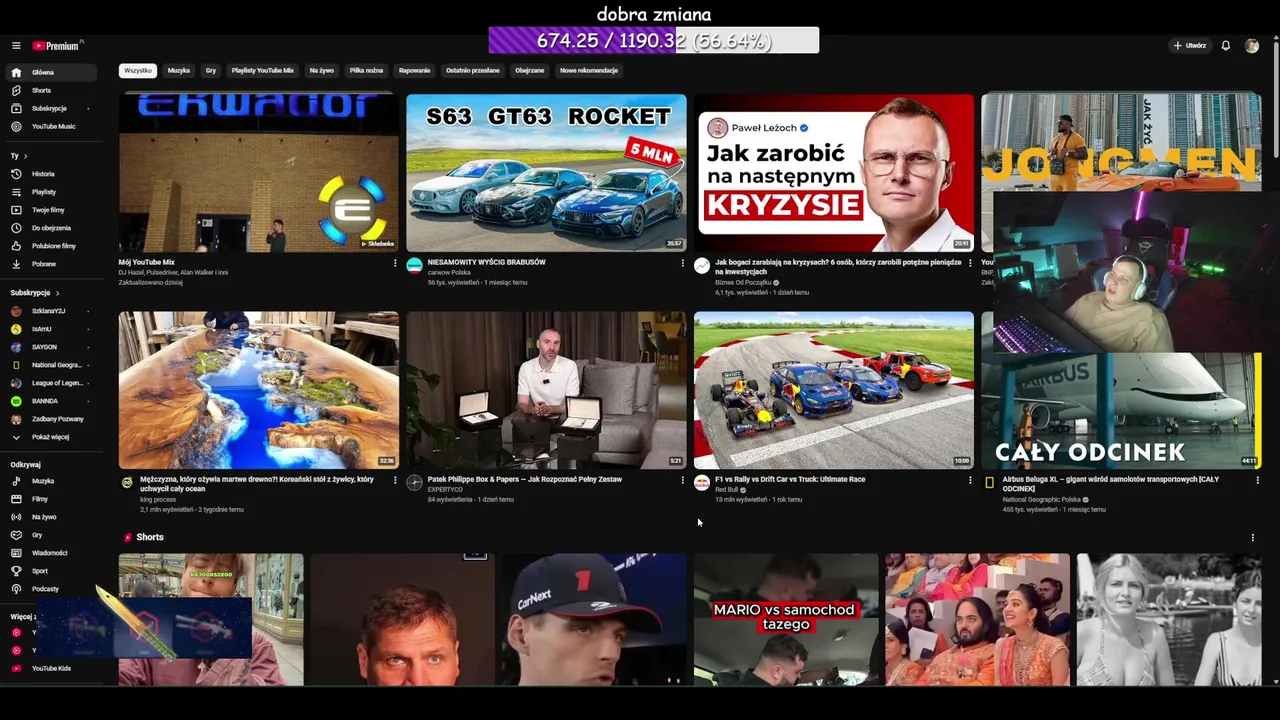Open Playlisty in the sidebar
This screenshot has height=720, width=1280.
click(49, 192)
